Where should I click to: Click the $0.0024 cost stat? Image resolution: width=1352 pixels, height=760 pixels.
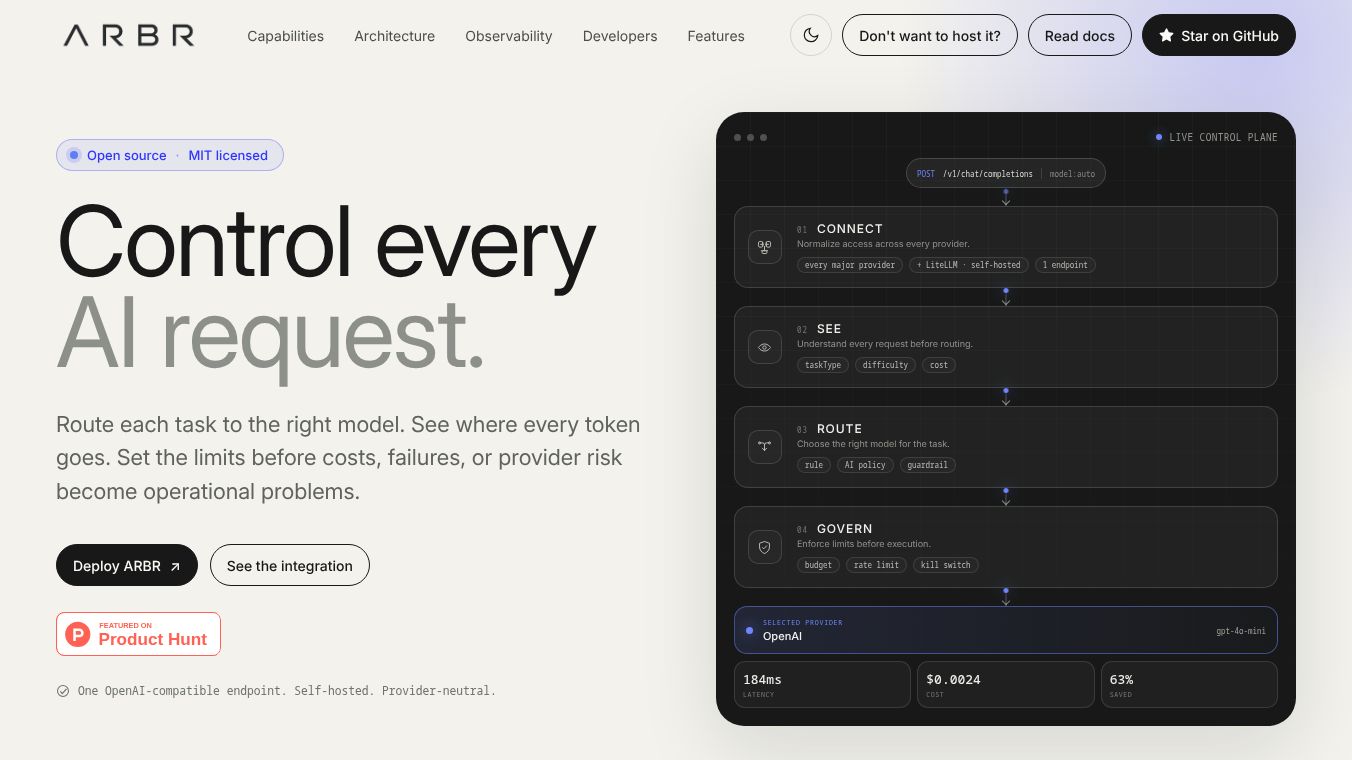(x=1006, y=685)
